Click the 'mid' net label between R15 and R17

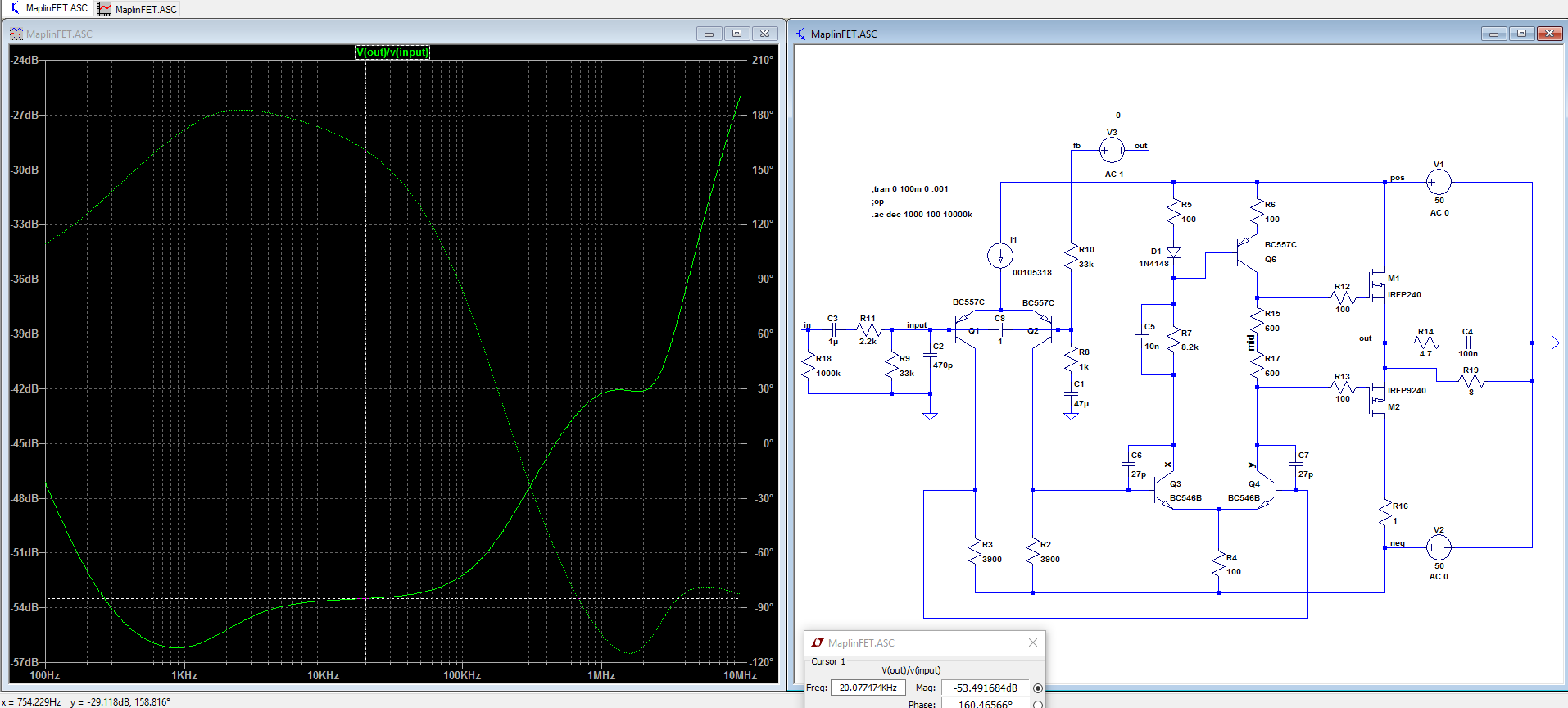click(x=1250, y=343)
